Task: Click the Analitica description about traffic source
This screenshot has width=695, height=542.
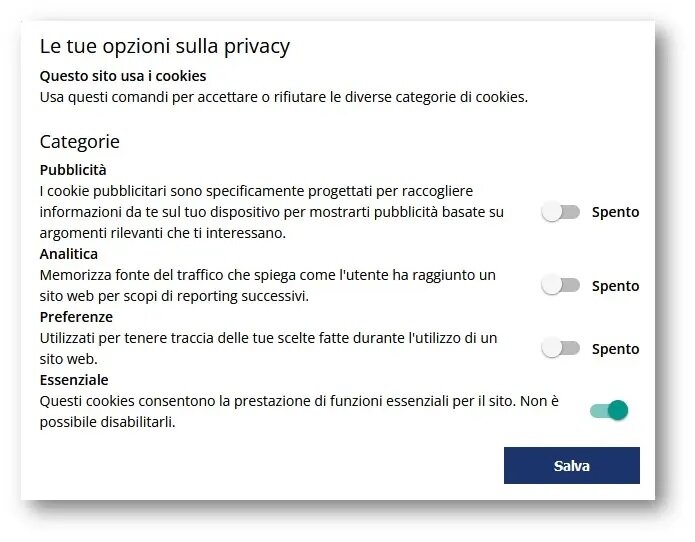Action: pos(267,285)
